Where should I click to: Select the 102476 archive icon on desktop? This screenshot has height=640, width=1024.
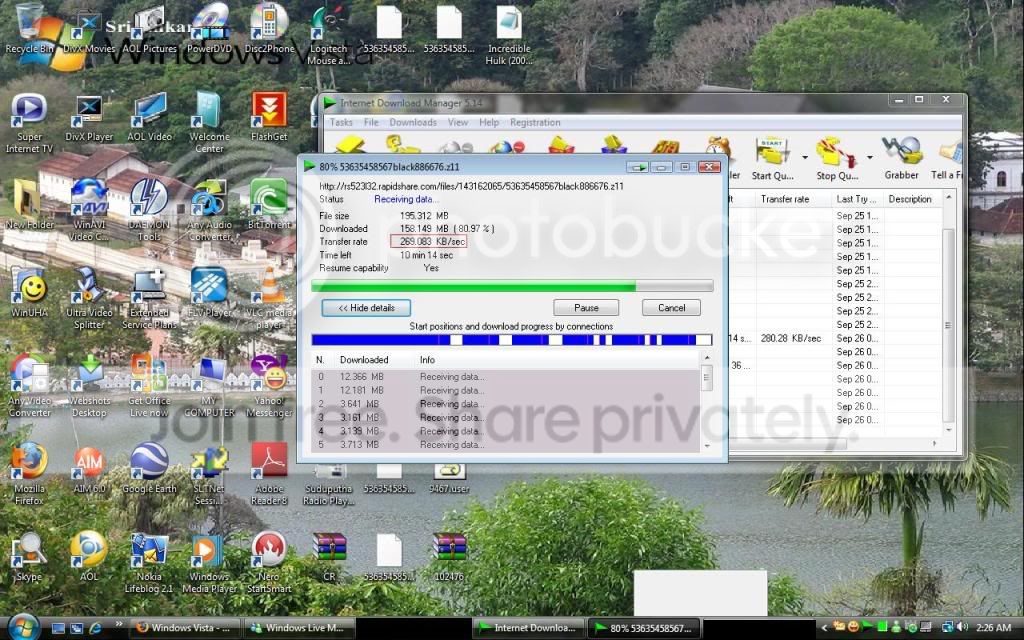(449, 558)
